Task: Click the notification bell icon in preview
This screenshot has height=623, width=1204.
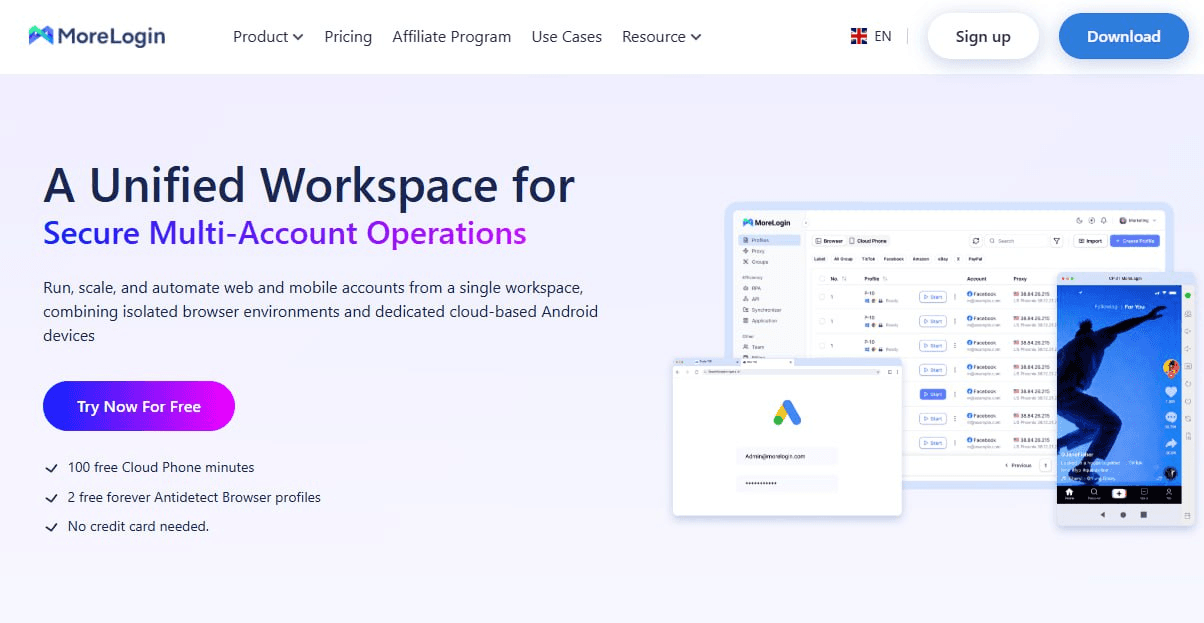Action: point(1103,221)
